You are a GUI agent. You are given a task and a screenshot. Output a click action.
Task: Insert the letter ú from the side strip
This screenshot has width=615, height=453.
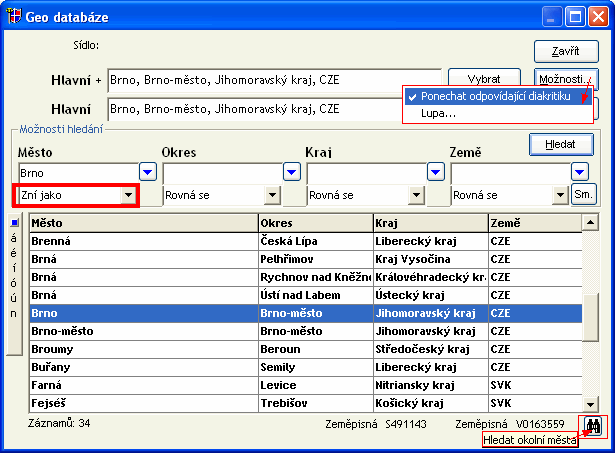tap(14, 298)
